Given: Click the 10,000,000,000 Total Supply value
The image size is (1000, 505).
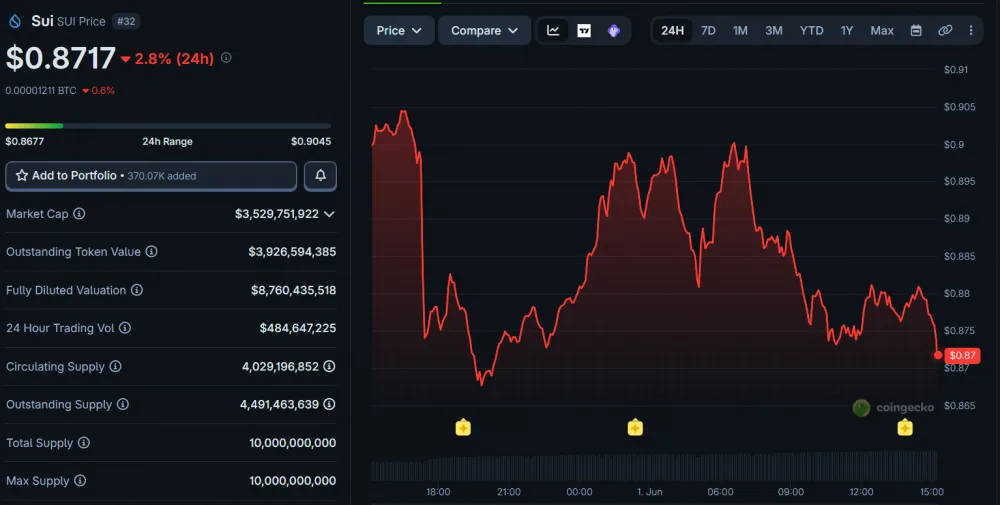Looking at the screenshot, I should pyautogui.click(x=293, y=443).
